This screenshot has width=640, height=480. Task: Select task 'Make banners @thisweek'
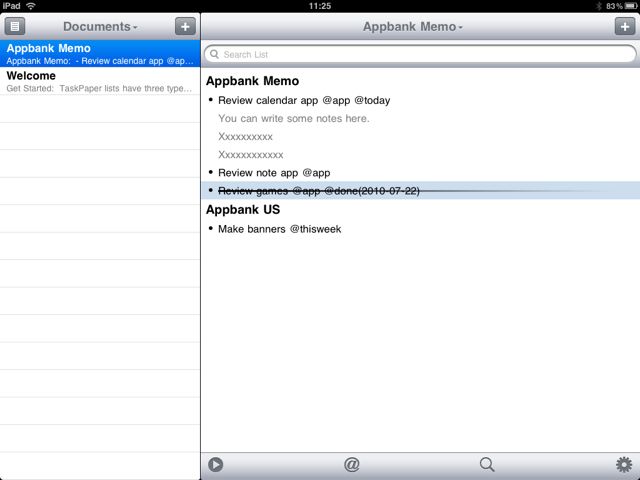click(x=280, y=229)
